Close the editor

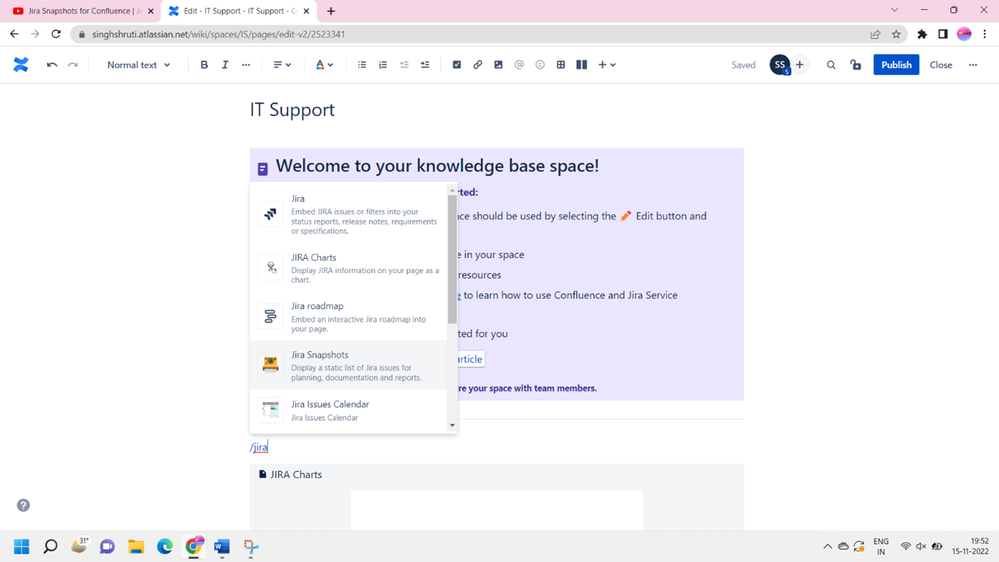click(940, 64)
